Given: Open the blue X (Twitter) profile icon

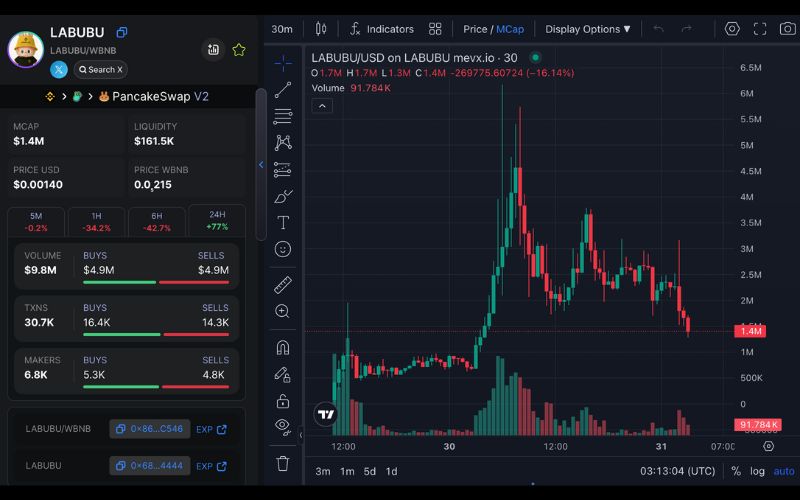Looking at the screenshot, I should click(59, 69).
